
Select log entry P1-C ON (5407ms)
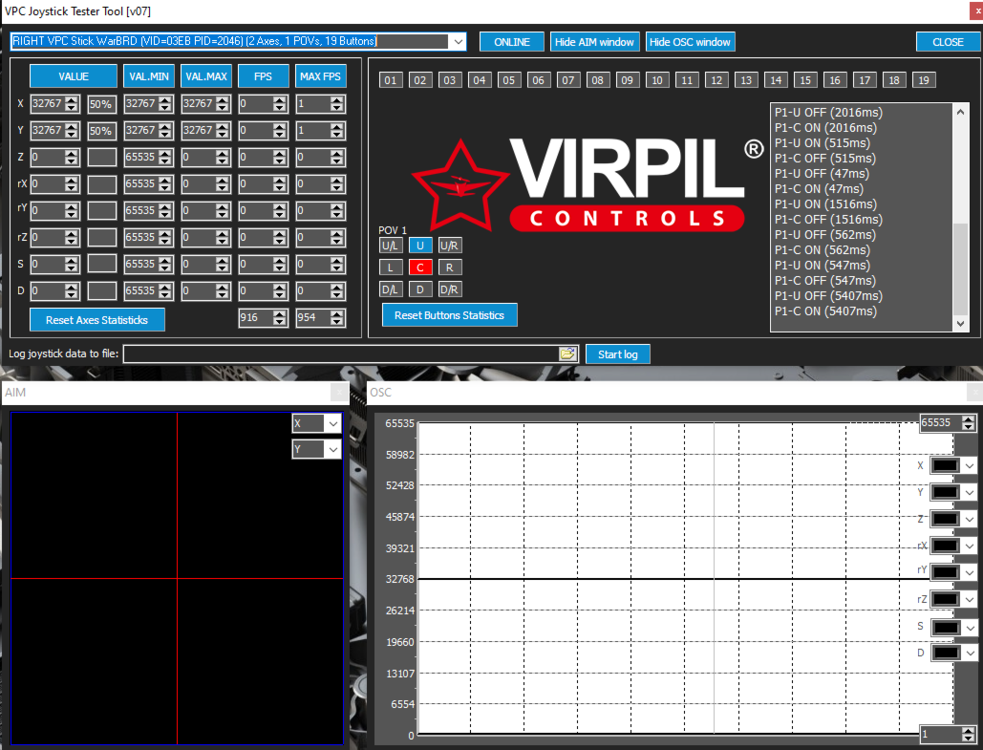[826, 311]
